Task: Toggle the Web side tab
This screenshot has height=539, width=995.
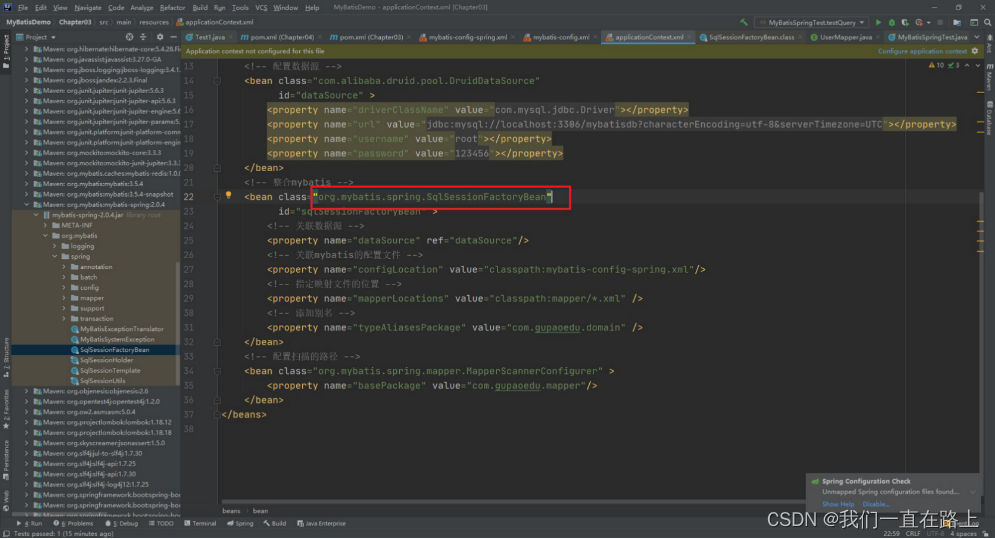Action: click(x=6, y=500)
